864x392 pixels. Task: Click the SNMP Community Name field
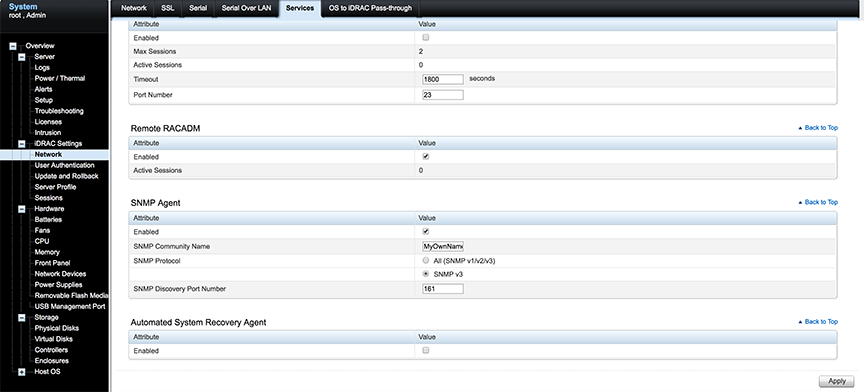point(443,246)
